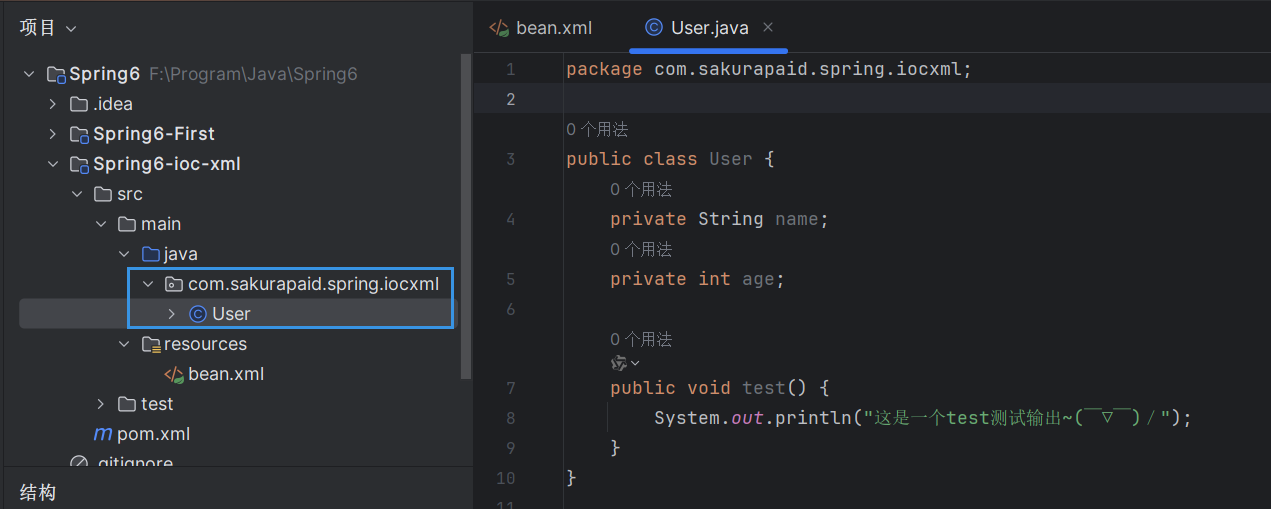The image size is (1271, 509).
Task: Select pom.xml in the project tree
Action: pos(153,434)
